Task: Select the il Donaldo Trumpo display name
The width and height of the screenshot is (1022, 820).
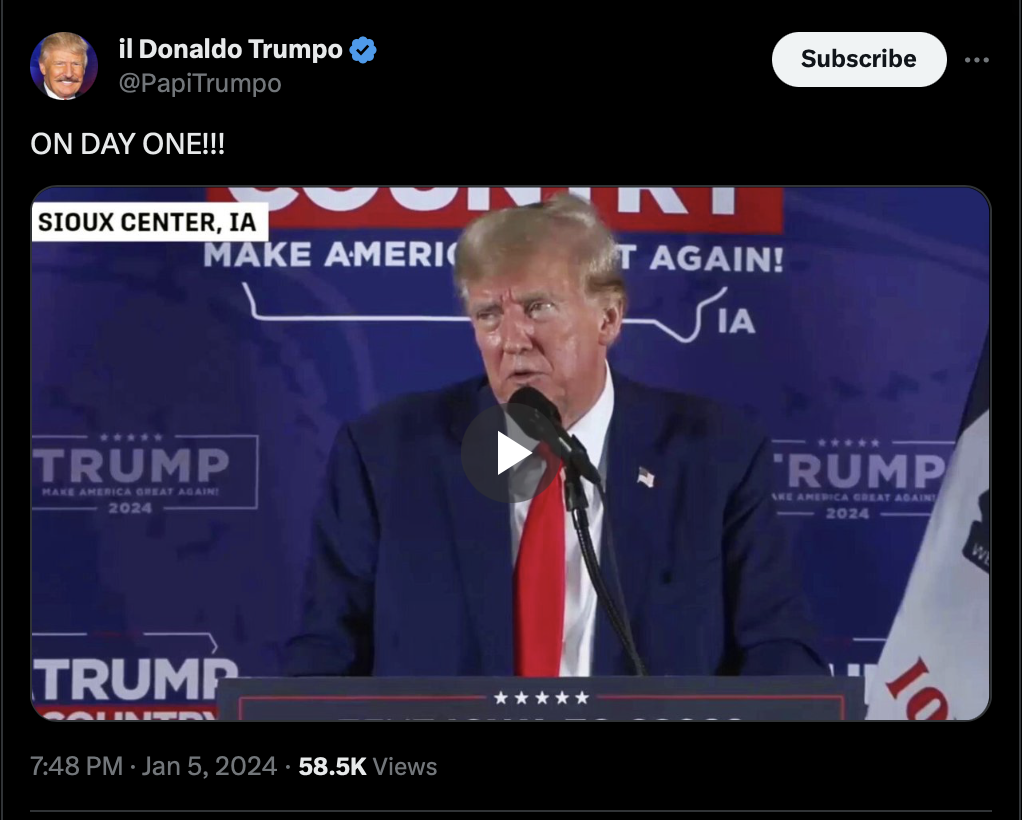Action: 230,50
